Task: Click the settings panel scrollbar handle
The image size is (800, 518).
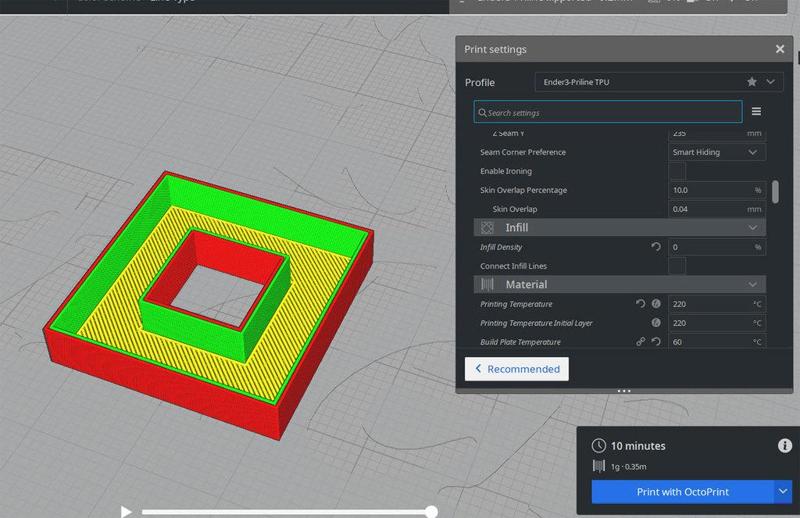Action: [776, 191]
